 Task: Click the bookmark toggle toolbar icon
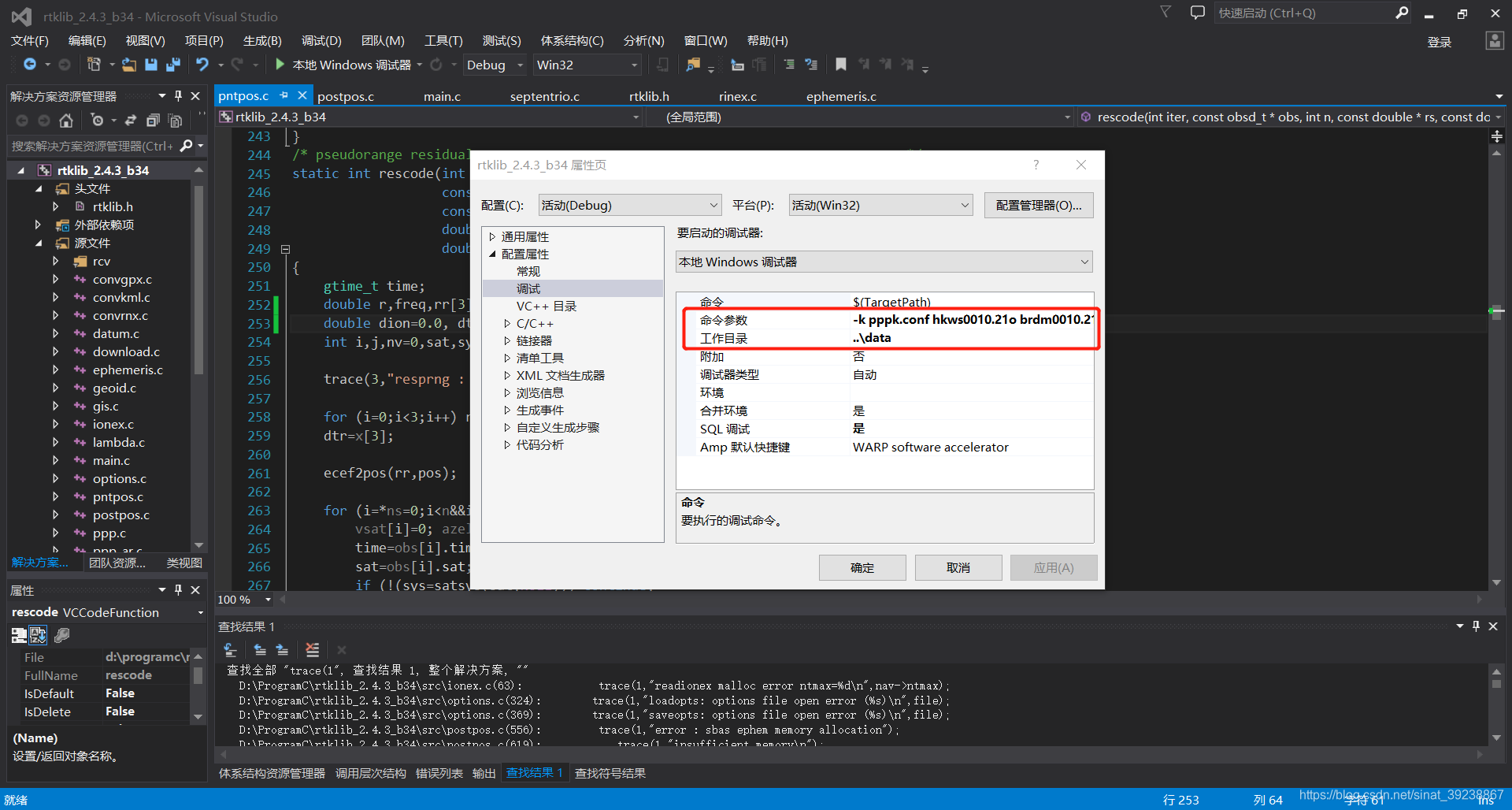tap(841, 65)
